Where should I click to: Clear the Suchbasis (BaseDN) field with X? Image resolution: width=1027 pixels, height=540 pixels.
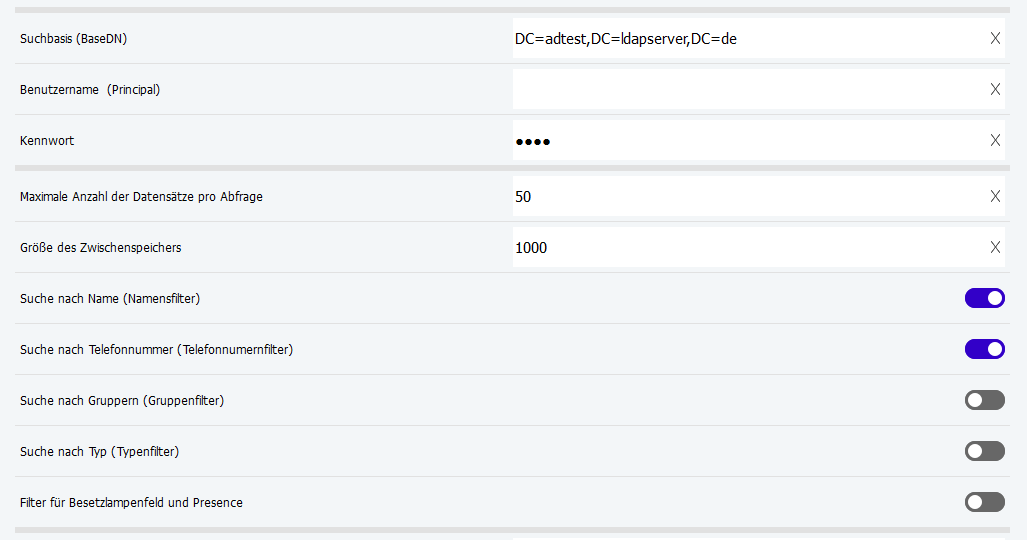click(995, 39)
